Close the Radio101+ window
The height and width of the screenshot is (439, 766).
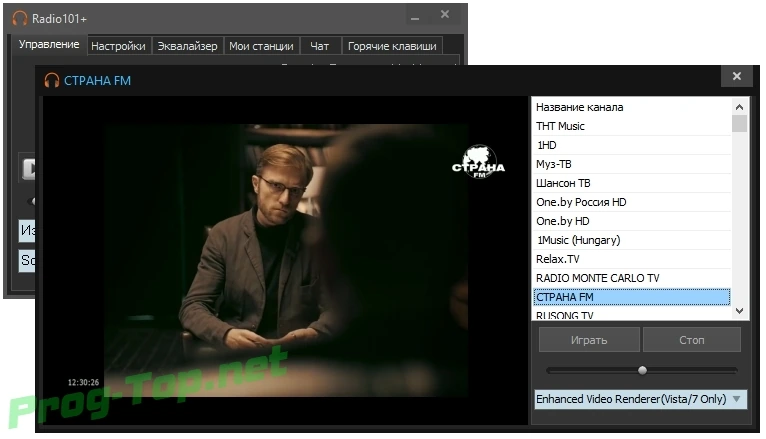[x=445, y=15]
